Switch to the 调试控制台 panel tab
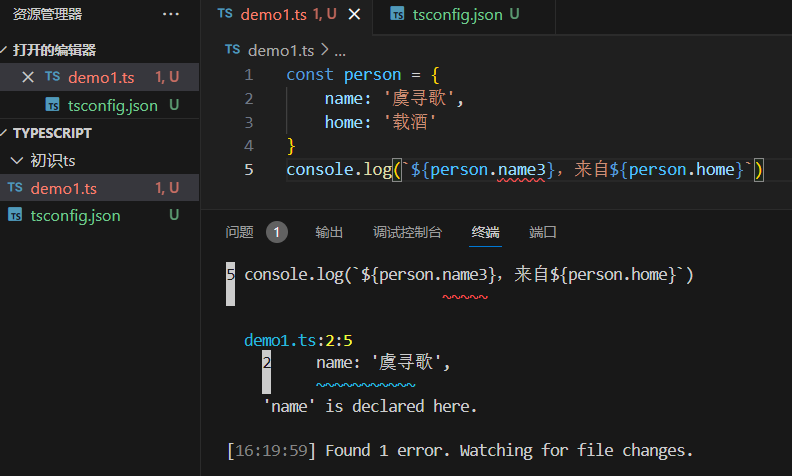Viewport: 792px width, 476px height. pos(407,232)
